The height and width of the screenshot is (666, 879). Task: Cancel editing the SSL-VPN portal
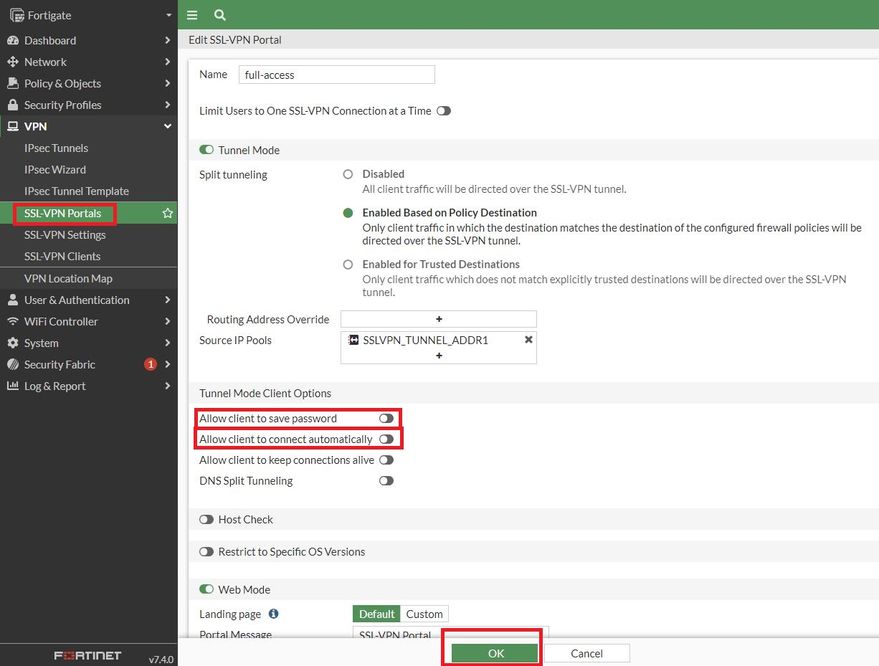click(x=586, y=653)
